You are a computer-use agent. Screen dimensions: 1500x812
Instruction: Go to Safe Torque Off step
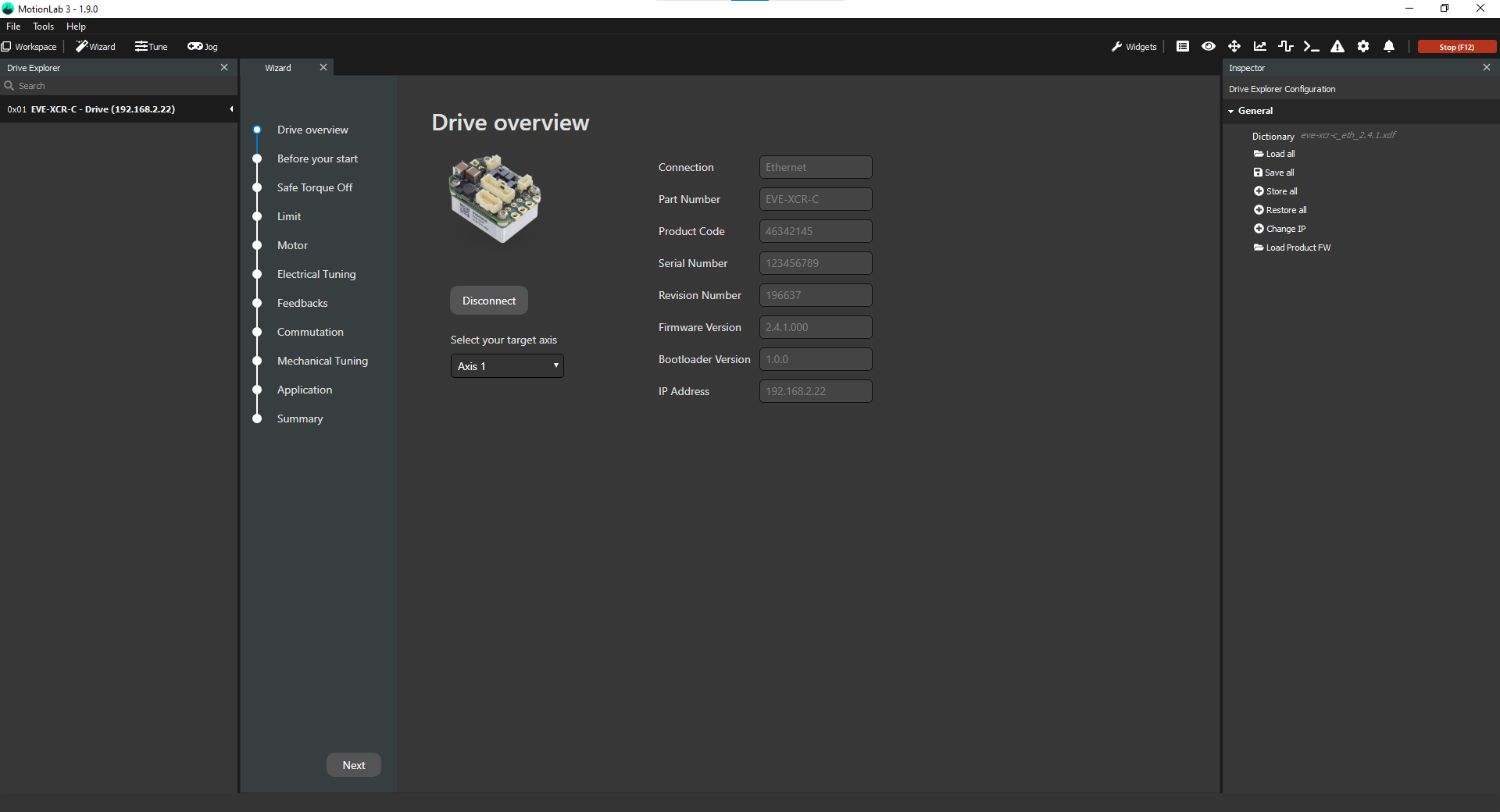point(314,187)
